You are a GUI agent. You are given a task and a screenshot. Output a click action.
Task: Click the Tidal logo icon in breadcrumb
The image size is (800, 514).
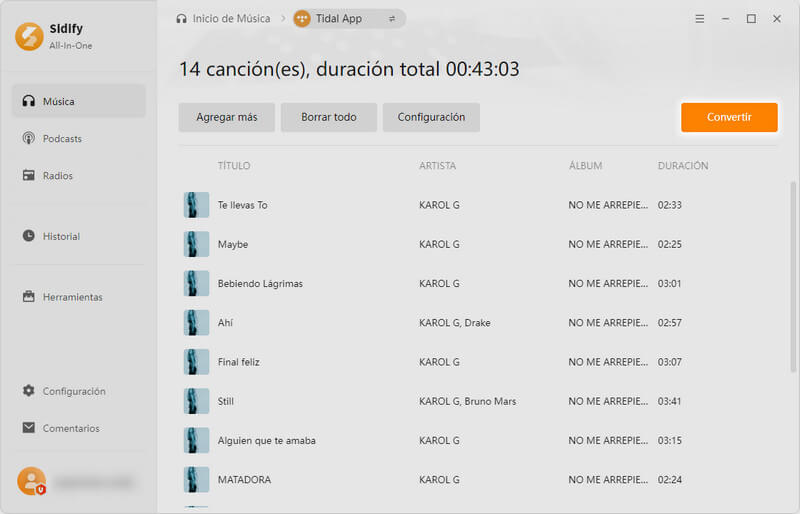pyautogui.click(x=302, y=19)
